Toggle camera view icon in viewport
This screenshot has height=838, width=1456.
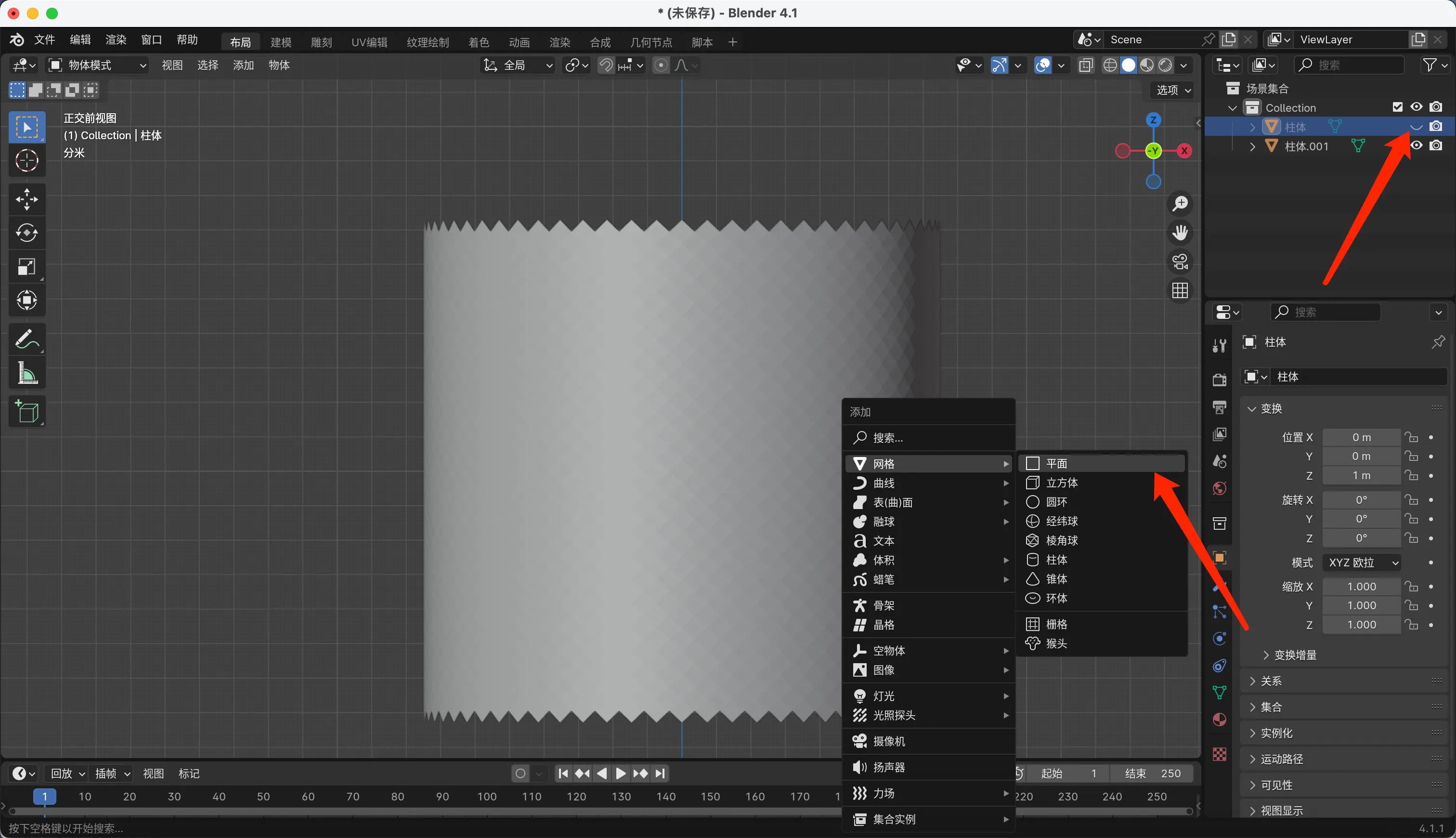(x=1180, y=262)
